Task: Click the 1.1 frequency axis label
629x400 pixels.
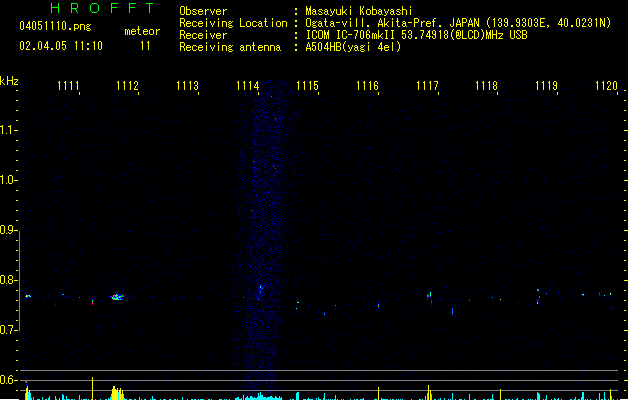Action: 8,130
